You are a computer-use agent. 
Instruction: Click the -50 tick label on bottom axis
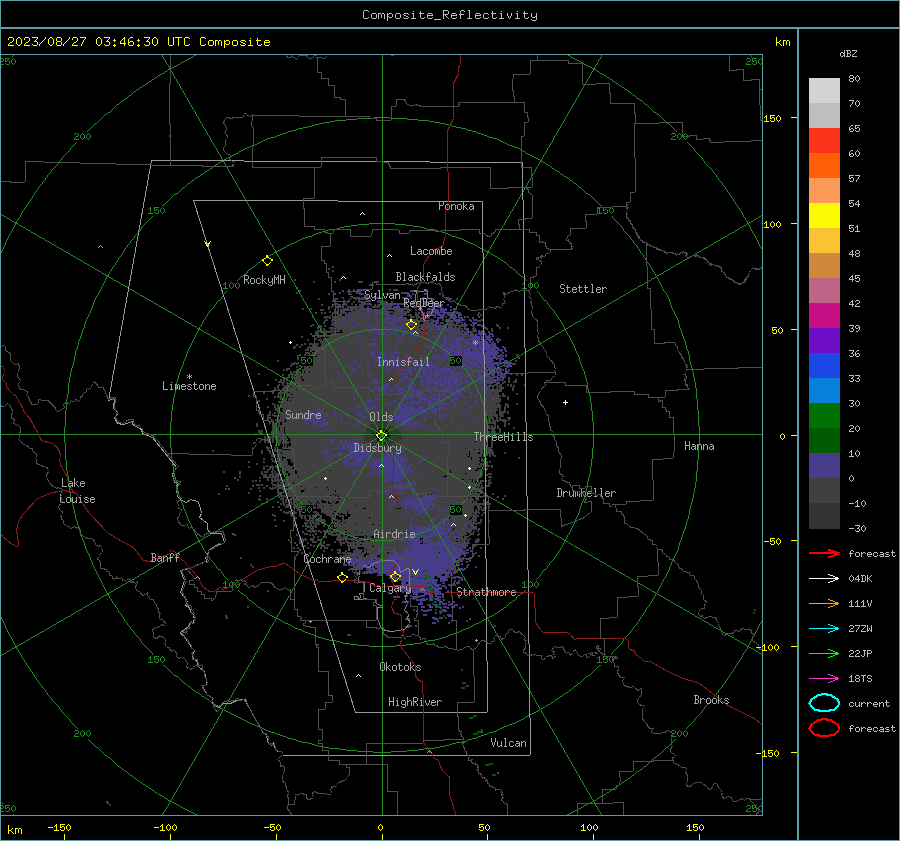point(272,827)
